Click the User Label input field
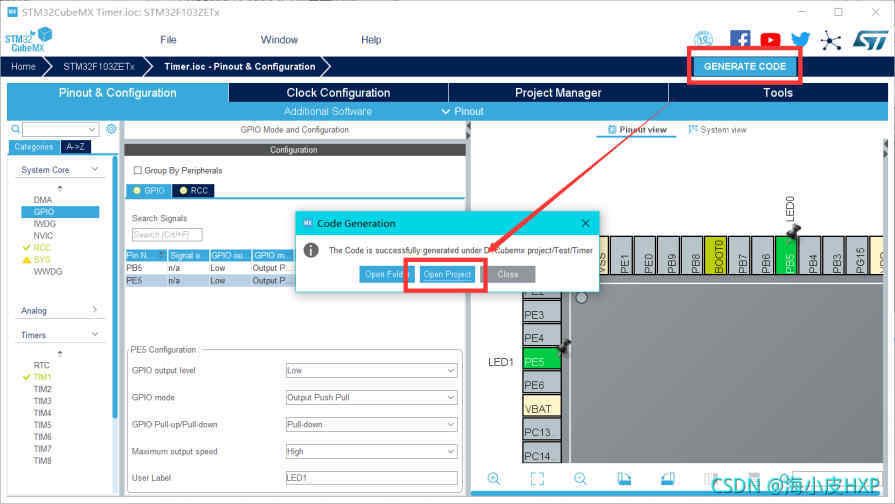This screenshot has width=895, height=504. [371, 478]
